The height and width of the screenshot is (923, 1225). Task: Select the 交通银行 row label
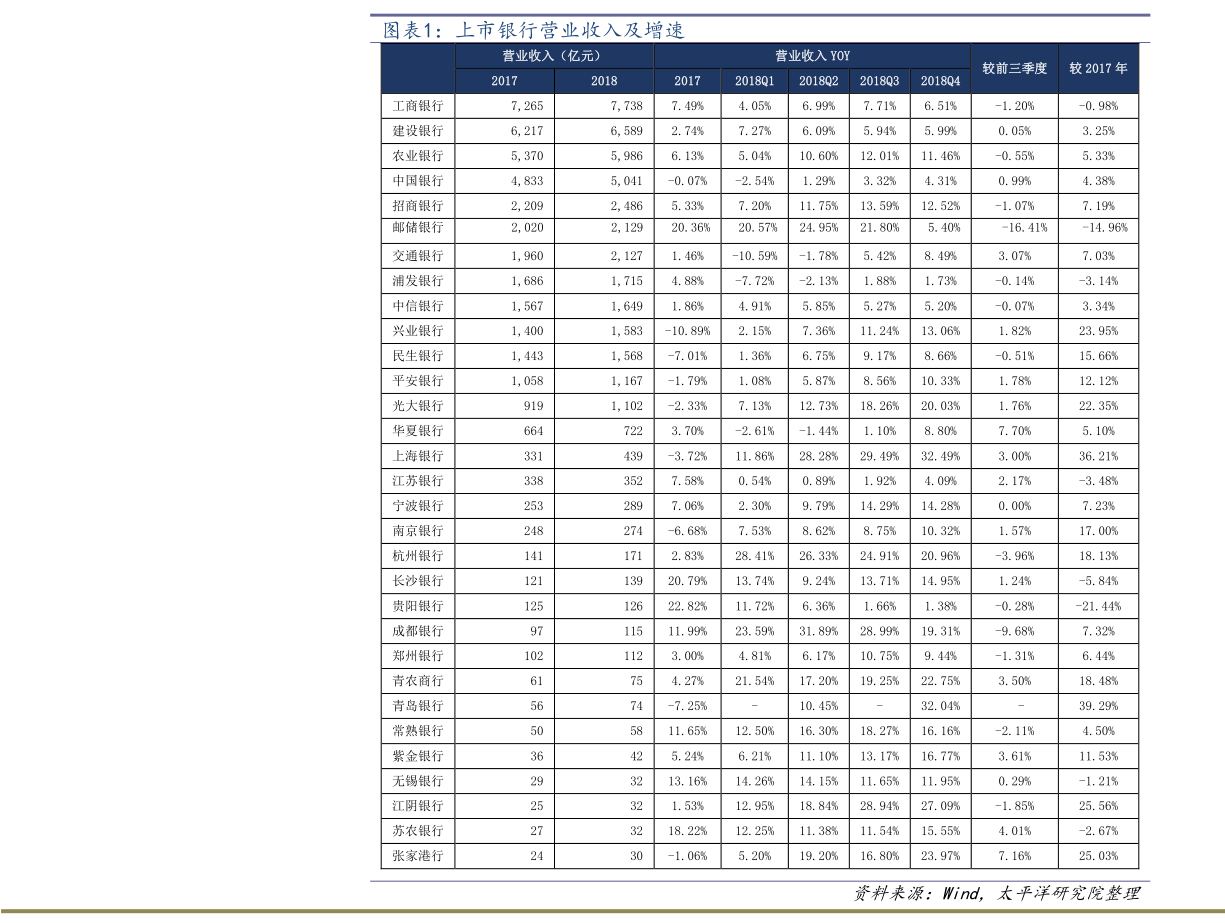418,256
